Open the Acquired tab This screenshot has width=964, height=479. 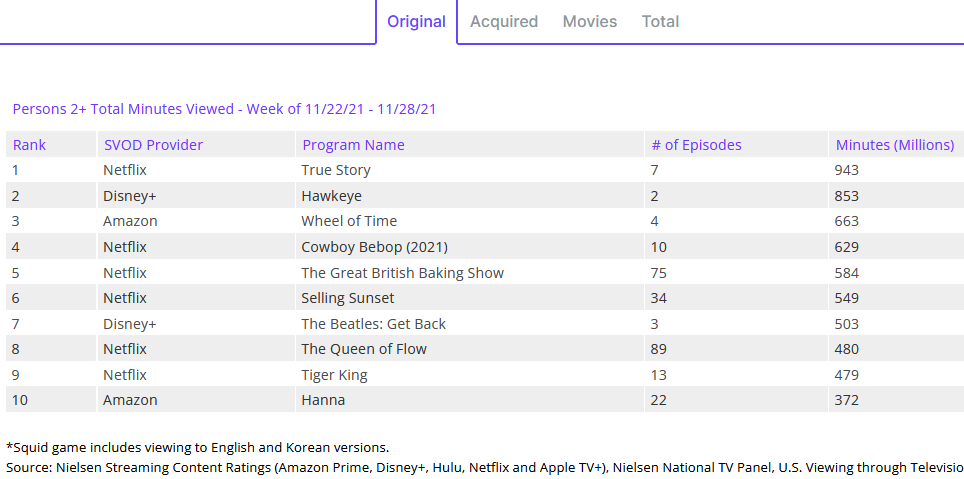coord(503,21)
